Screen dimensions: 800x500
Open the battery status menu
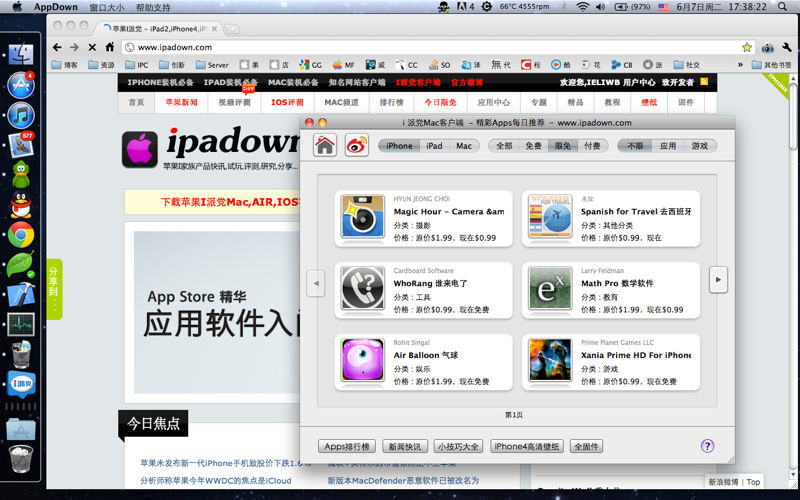[x=632, y=7]
